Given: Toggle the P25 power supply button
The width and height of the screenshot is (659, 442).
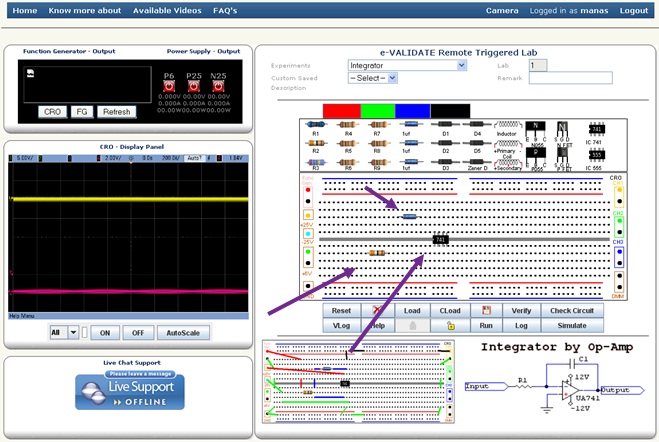Looking at the screenshot, I should tap(194, 86).
